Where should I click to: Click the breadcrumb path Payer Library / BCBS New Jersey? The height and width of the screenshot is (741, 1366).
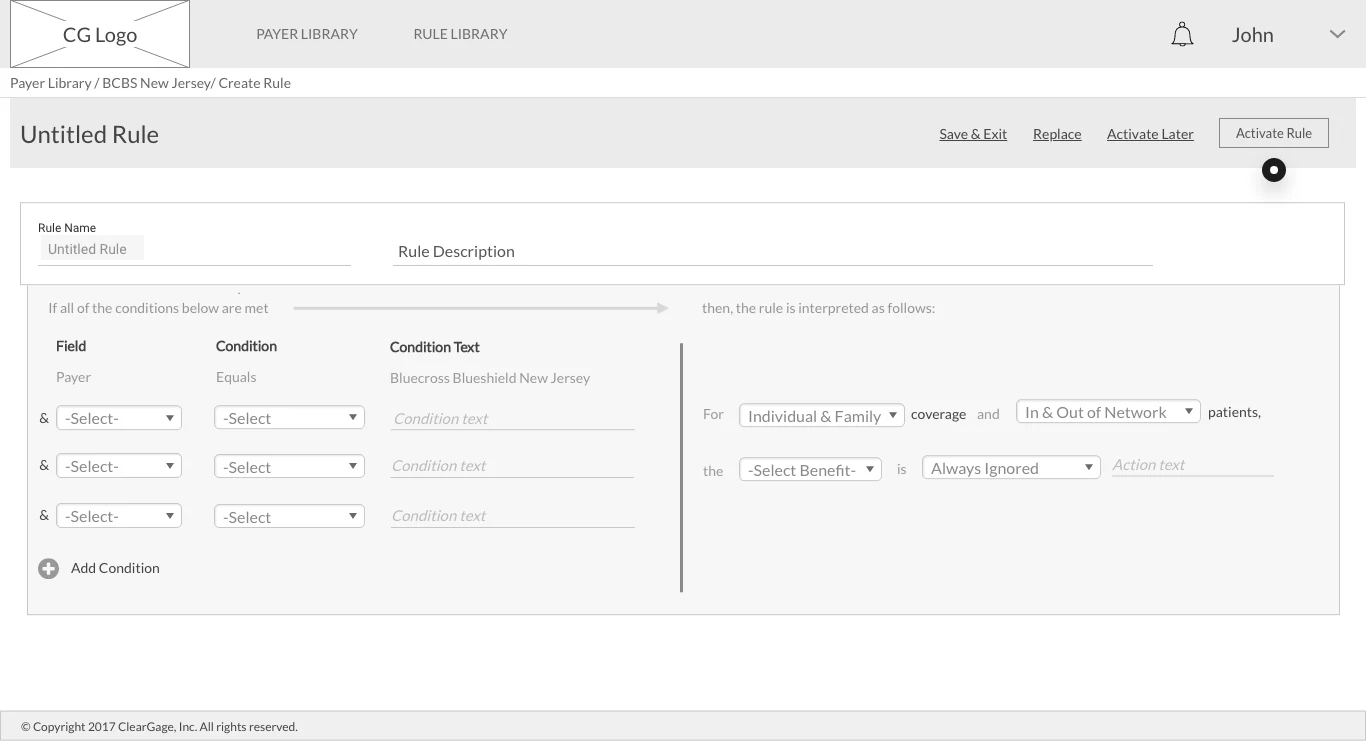(110, 83)
